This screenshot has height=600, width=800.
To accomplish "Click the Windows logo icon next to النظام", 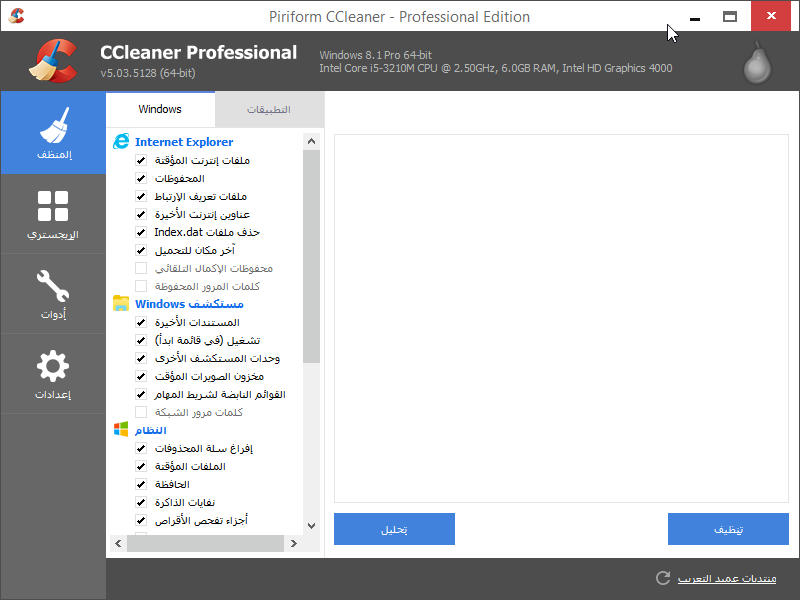I will (123, 430).
